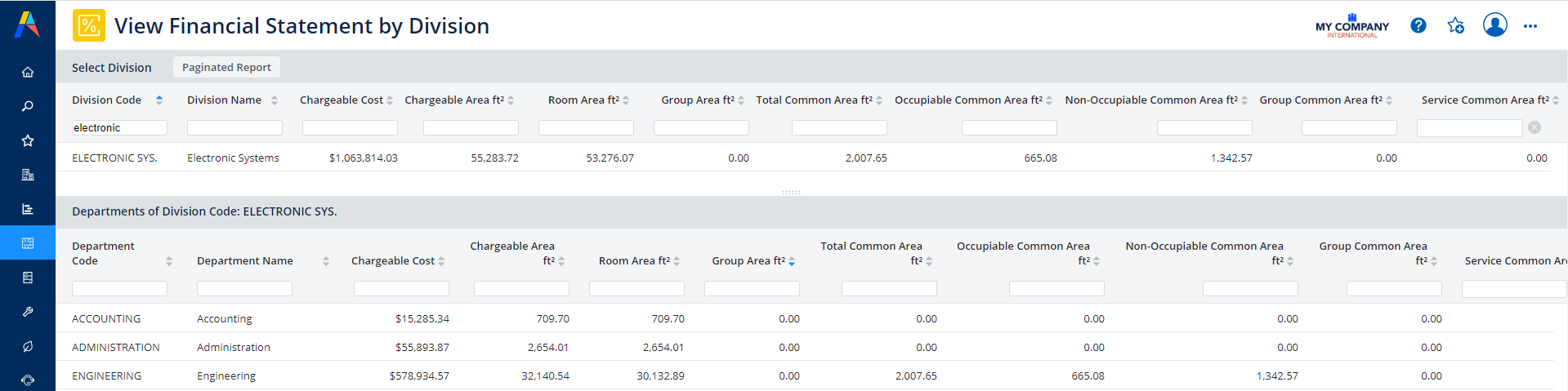
Task: Sort divisions by Total Common Area
Action: [x=814, y=100]
